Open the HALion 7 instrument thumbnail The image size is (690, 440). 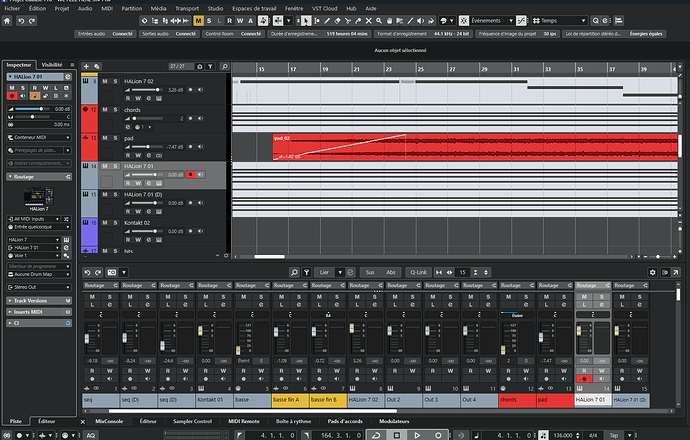[39, 197]
